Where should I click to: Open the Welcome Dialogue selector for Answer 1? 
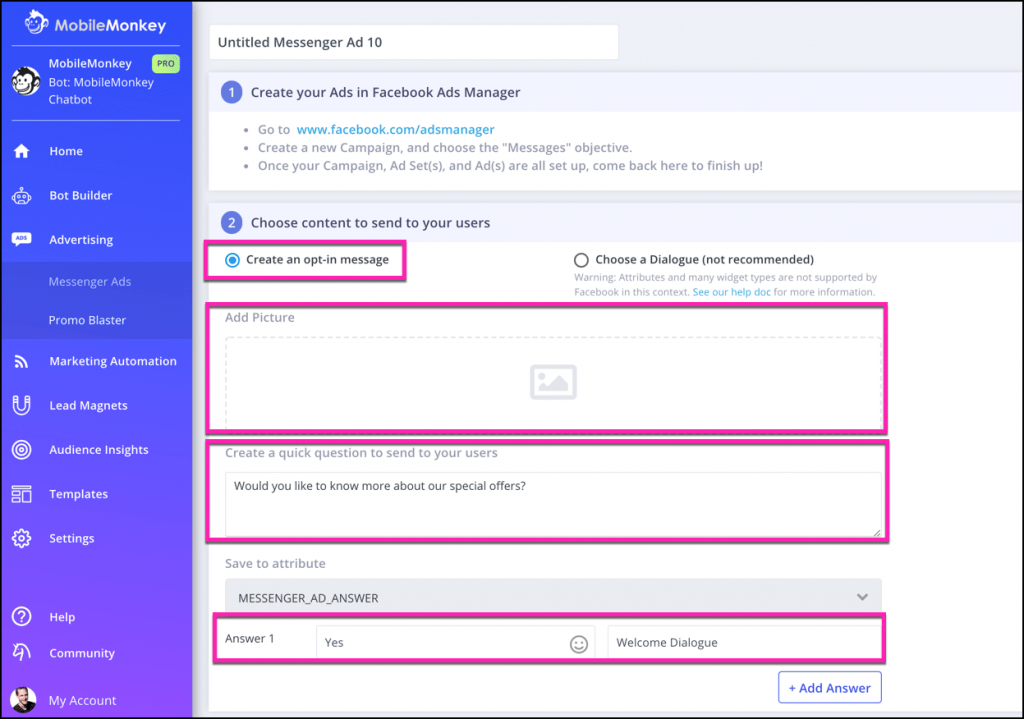coord(744,643)
